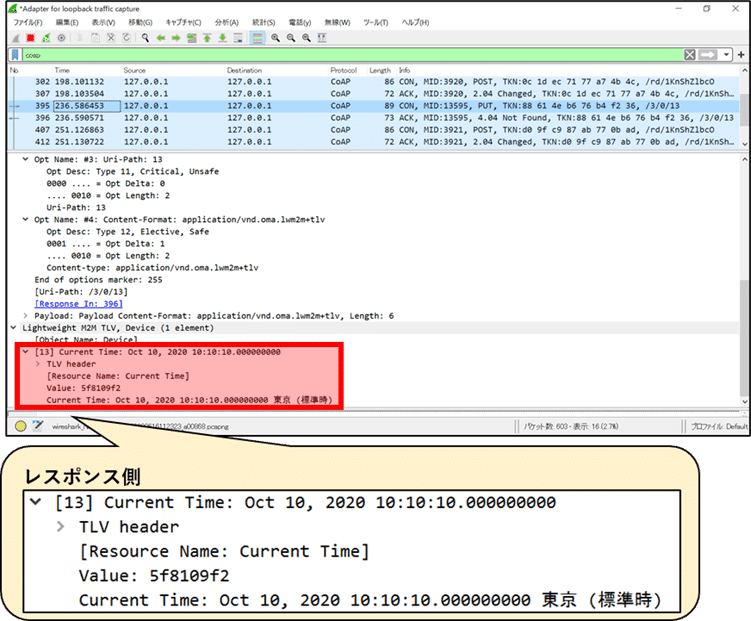Image resolution: width=751 pixels, height=621 pixels.
Task: Open the 表示(V) menu
Action: [x=103, y=23]
